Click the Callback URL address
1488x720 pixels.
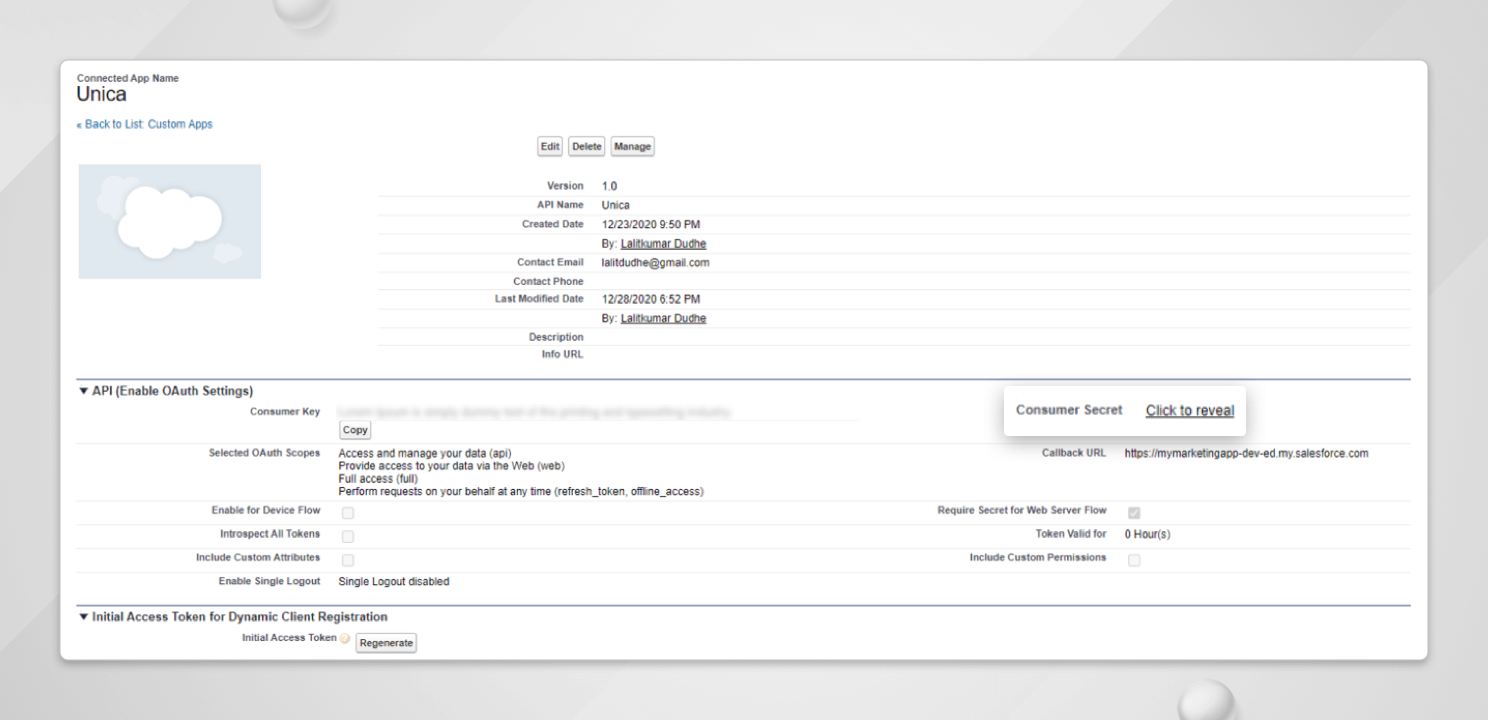1245,453
